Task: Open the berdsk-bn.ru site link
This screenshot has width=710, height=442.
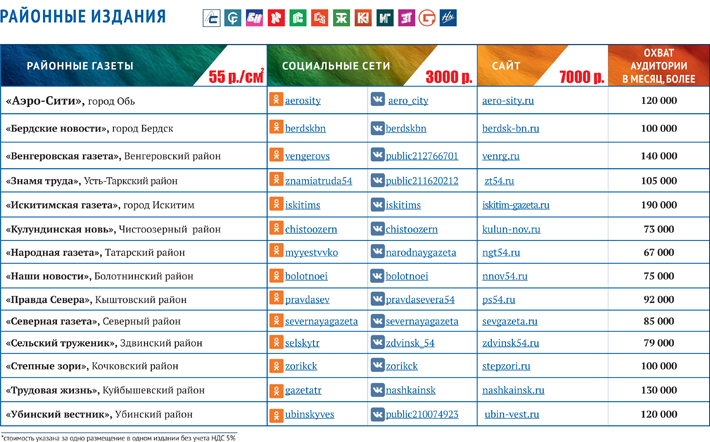Action: click(x=511, y=128)
